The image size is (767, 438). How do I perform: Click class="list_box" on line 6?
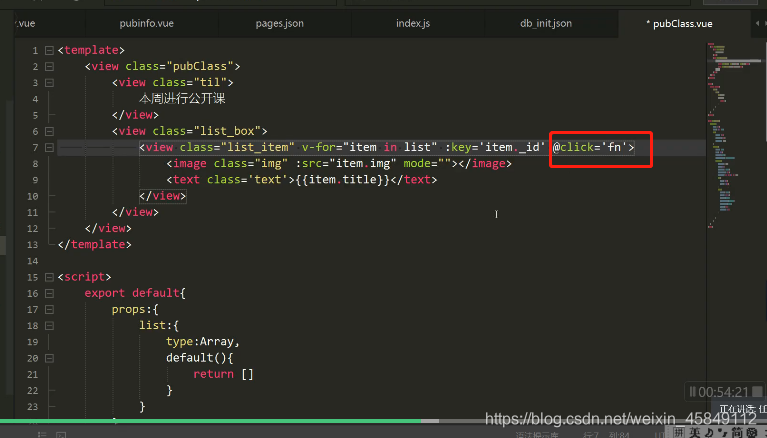[207, 131]
